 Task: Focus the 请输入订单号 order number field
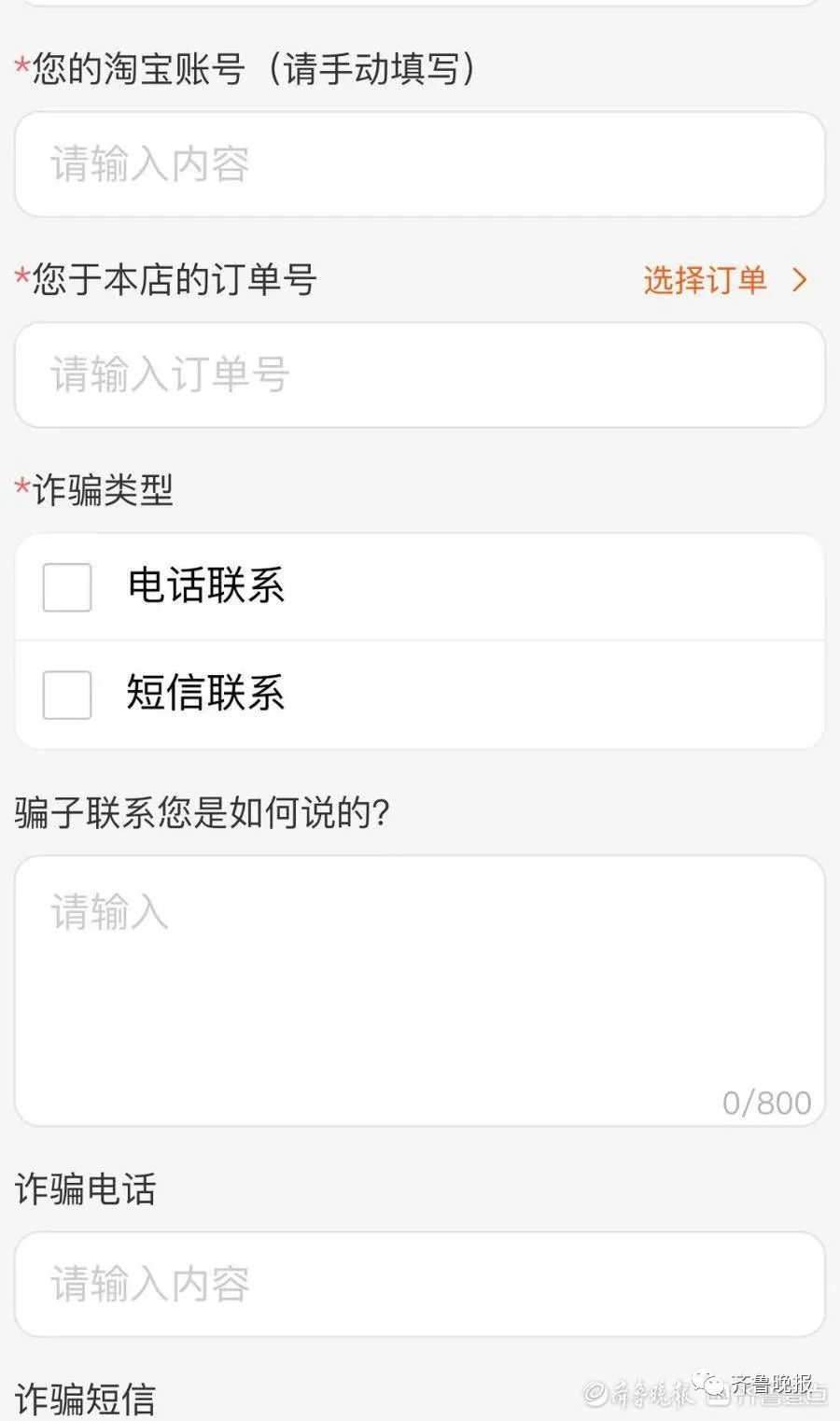pos(420,374)
